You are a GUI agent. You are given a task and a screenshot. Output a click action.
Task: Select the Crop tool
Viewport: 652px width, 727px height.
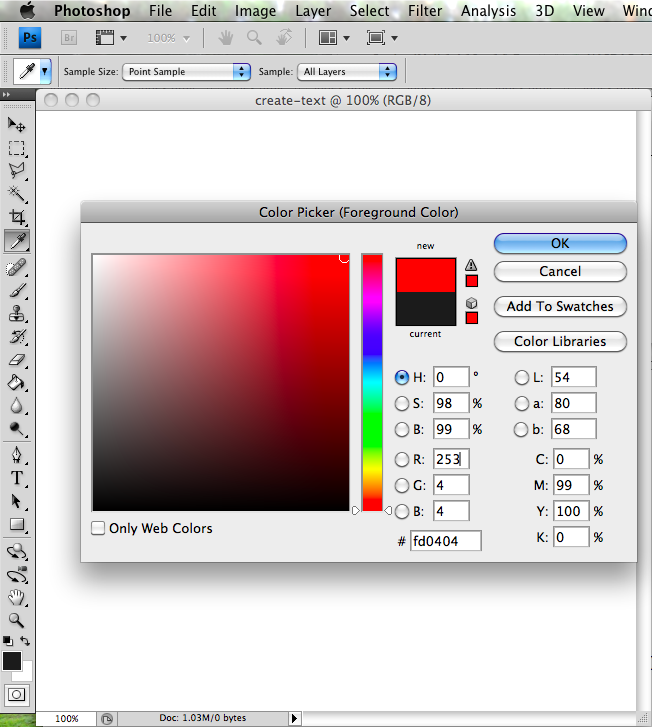coord(17,217)
